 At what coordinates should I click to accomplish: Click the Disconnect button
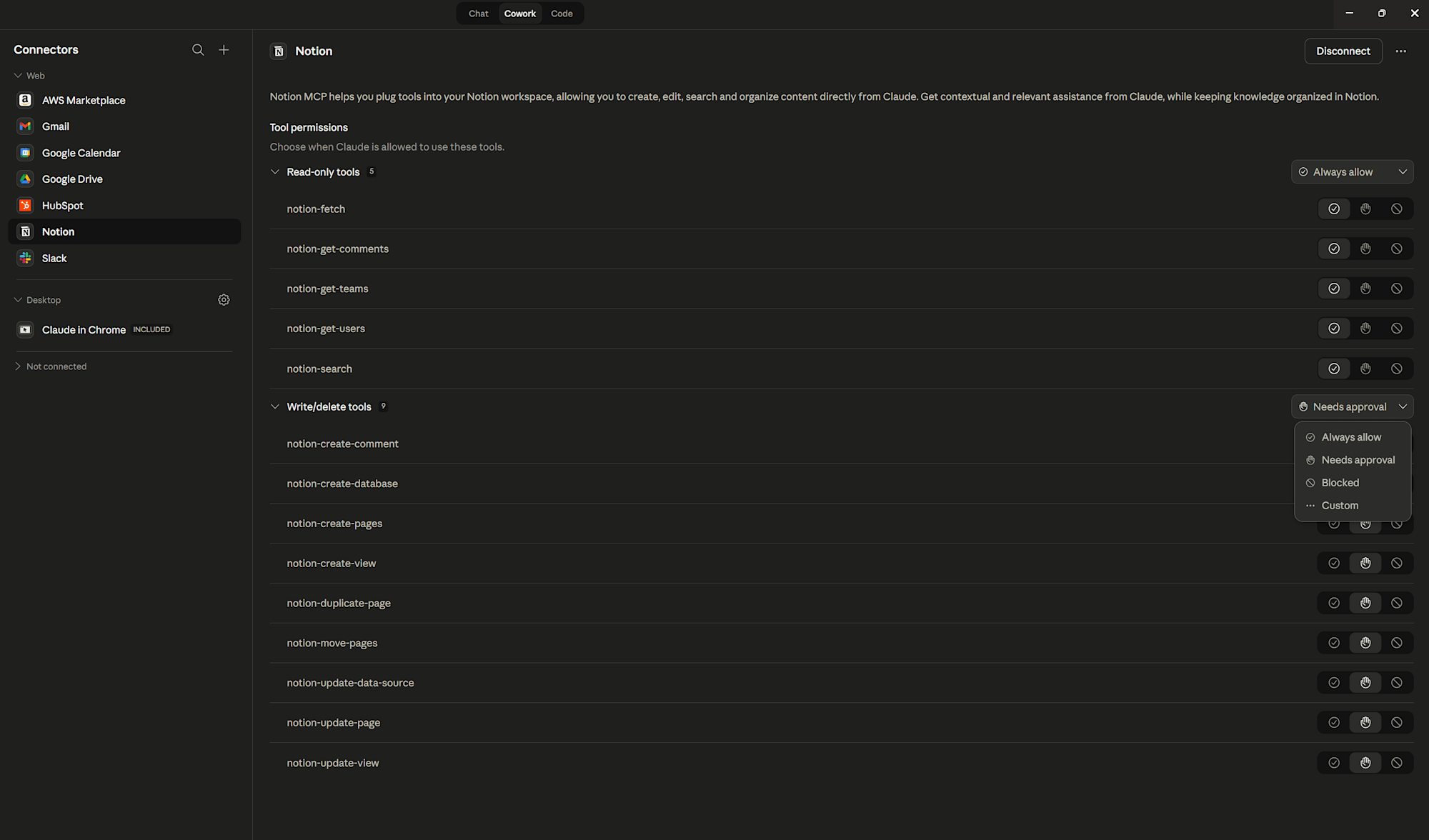(x=1343, y=51)
